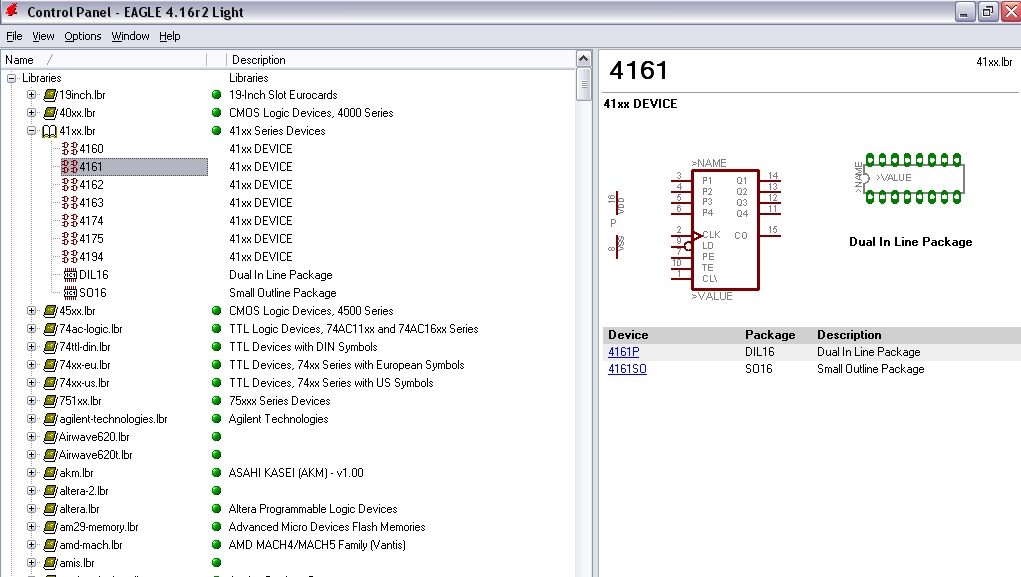Click the 74ttl-din.lbr library icon
This screenshot has width=1021, height=577.
point(50,347)
